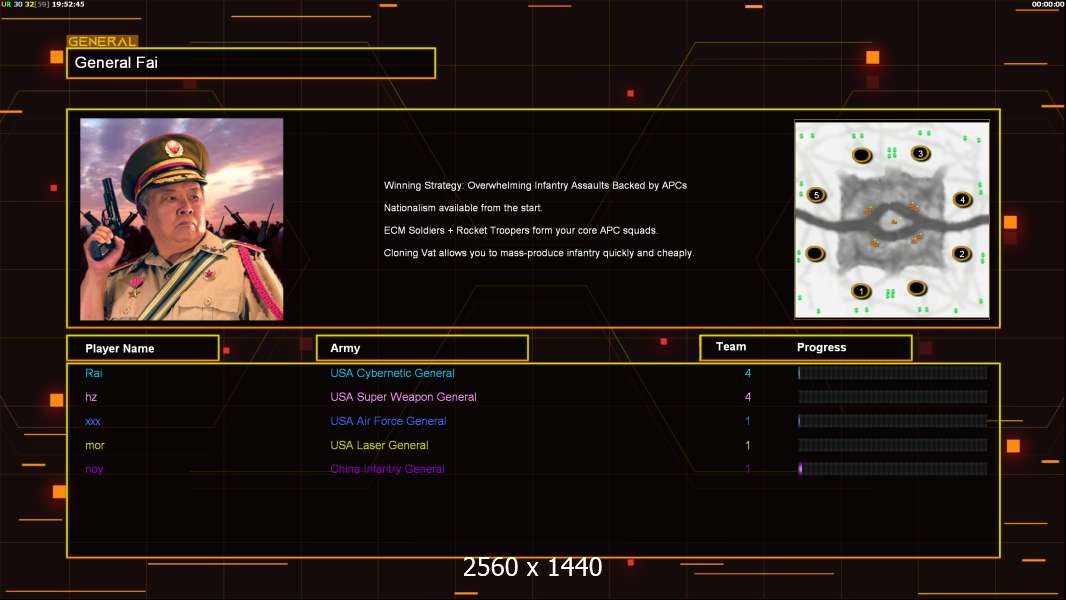Viewport: 1066px width, 600px height.
Task: Click team number 4 in Rai's row
Action: (x=748, y=373)
